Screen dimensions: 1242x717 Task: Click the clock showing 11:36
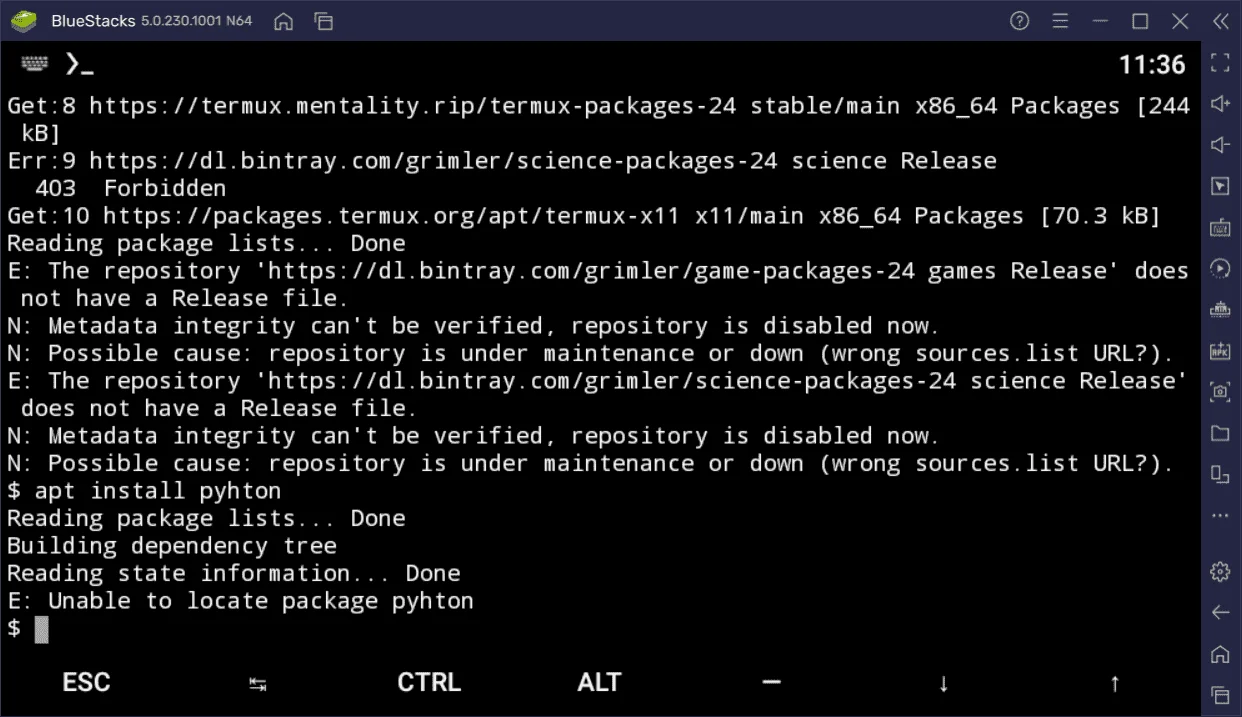coord(1152,65)
